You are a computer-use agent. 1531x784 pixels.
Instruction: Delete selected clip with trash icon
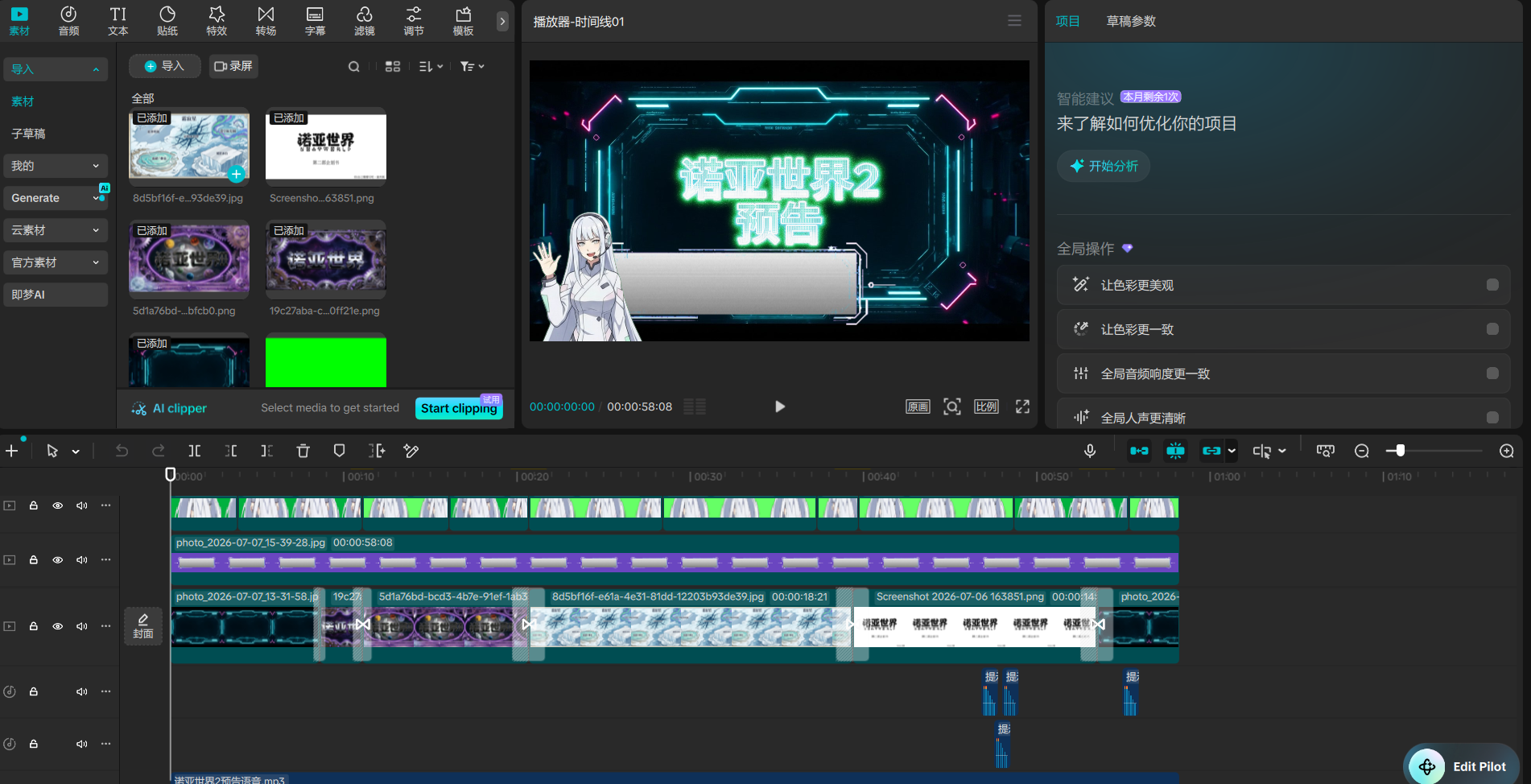click(303, 451)
